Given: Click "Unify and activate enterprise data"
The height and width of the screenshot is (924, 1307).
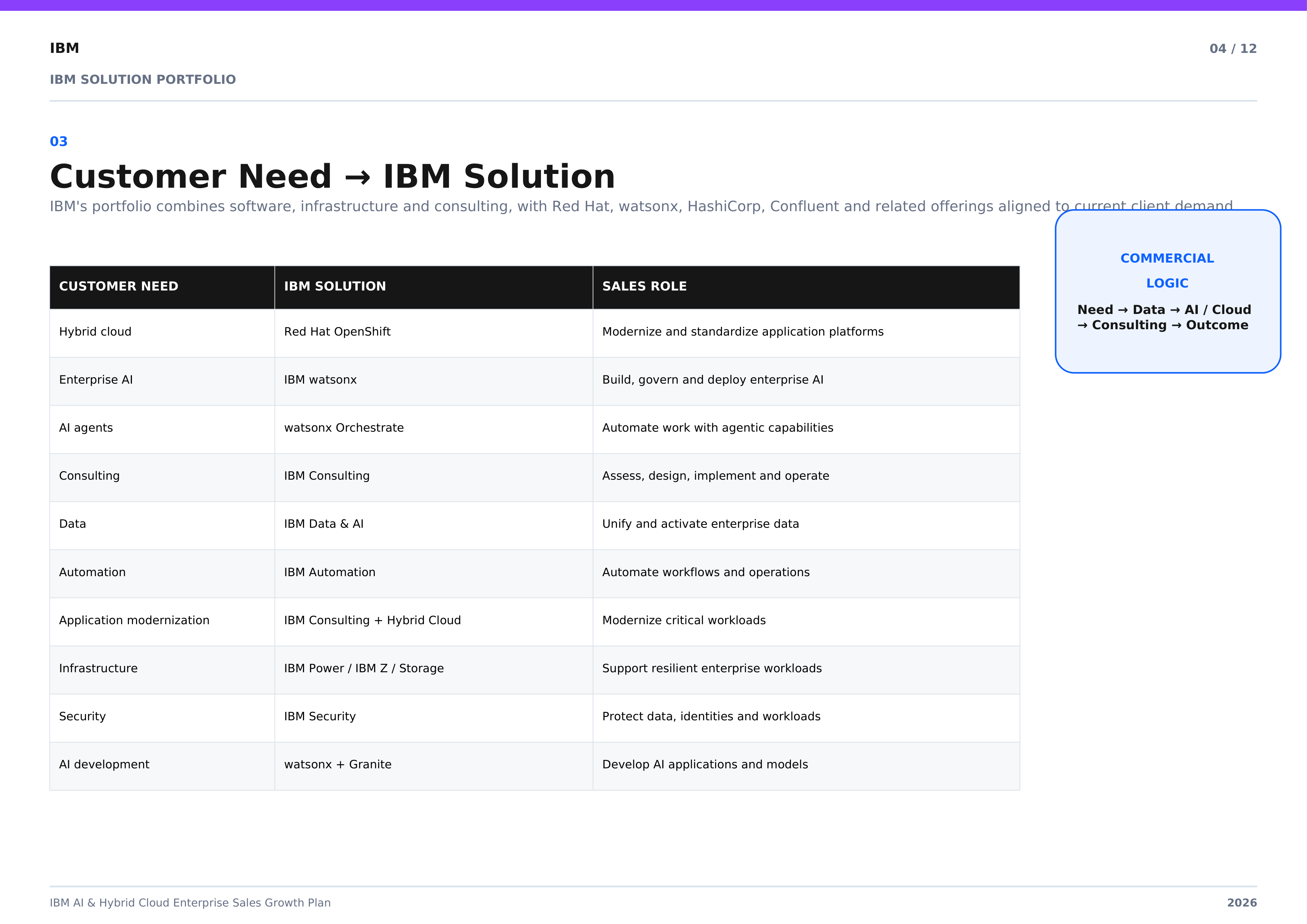Looking at the screenshot, I should click(701, 524).
